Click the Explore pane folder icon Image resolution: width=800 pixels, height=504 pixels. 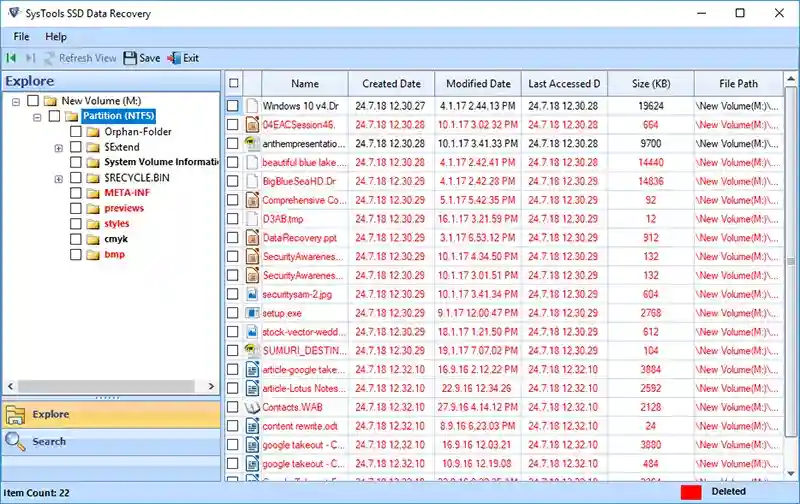15,415
